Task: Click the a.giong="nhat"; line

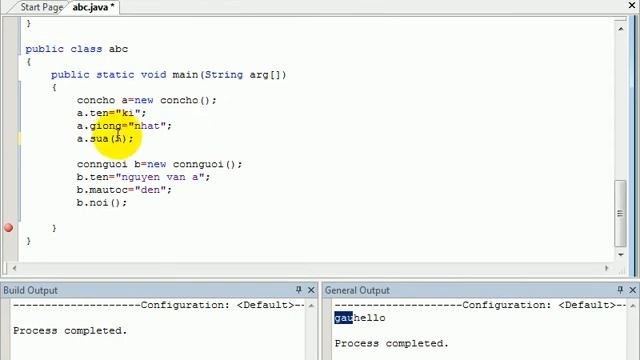Action: point(124,126)
